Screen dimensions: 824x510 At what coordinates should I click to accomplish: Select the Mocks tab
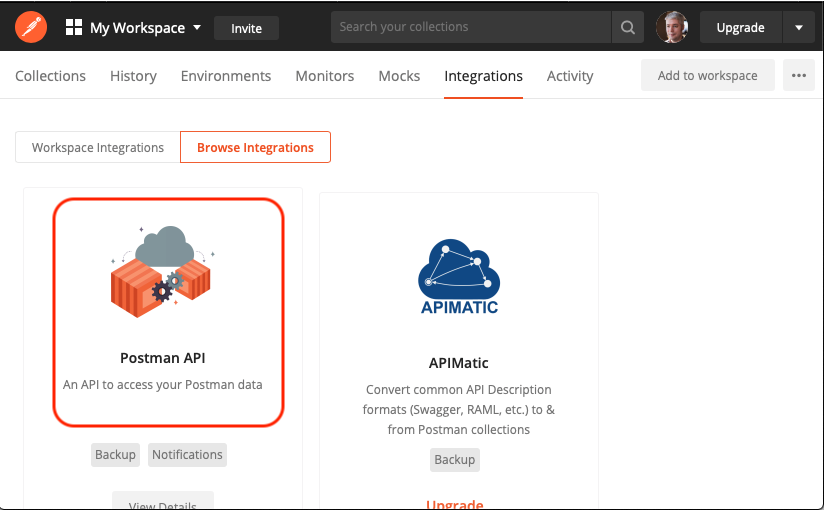399,76
